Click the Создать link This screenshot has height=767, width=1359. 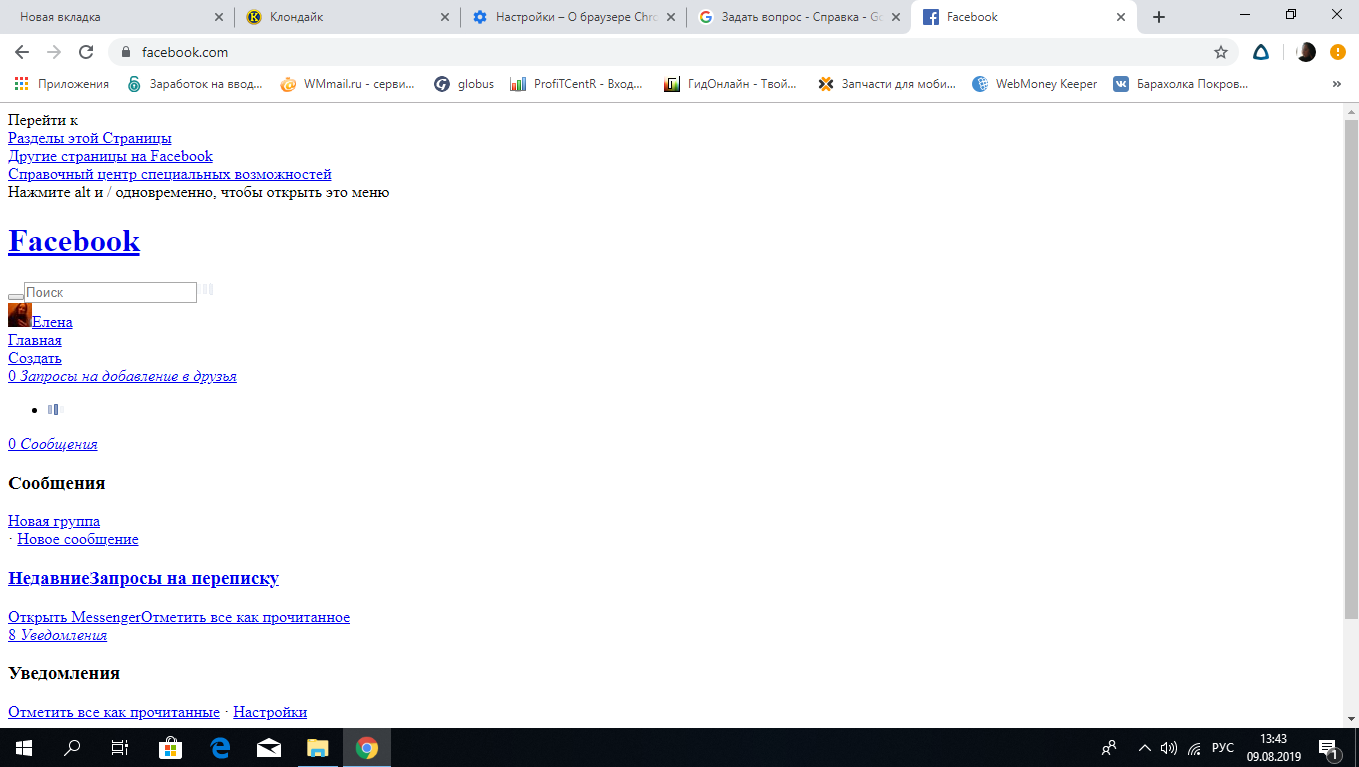click(x=35, y=358)
